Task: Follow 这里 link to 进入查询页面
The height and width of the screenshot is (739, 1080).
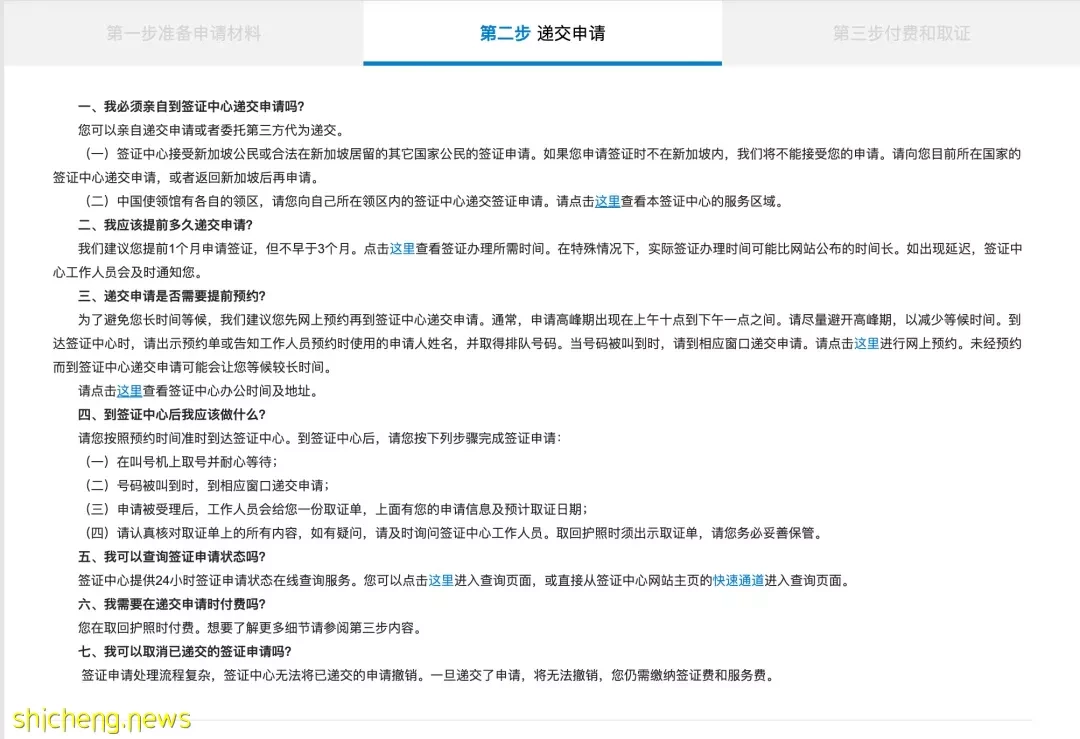Action: pyautogui.click(x=441, y=580)
